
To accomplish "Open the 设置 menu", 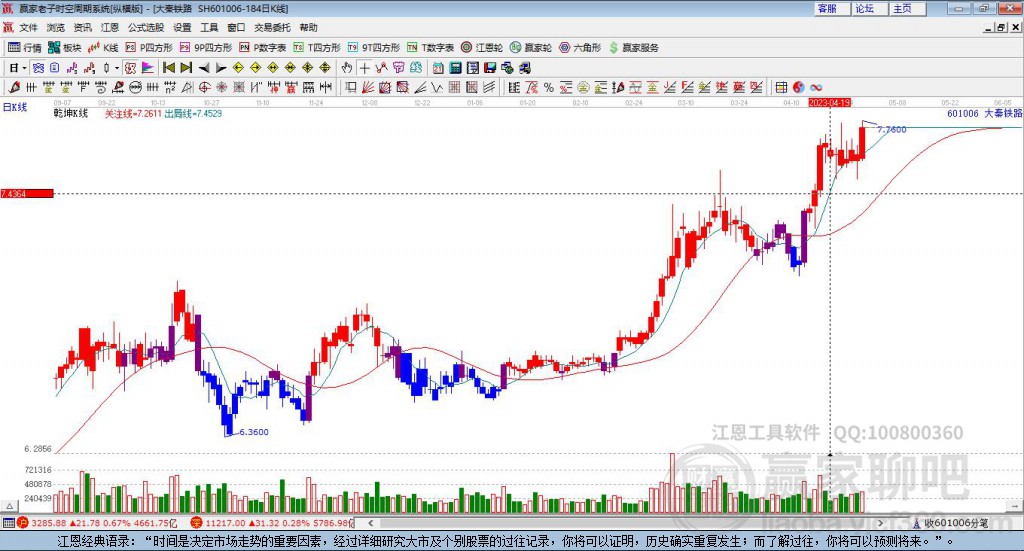I will (x=182, y=27).
